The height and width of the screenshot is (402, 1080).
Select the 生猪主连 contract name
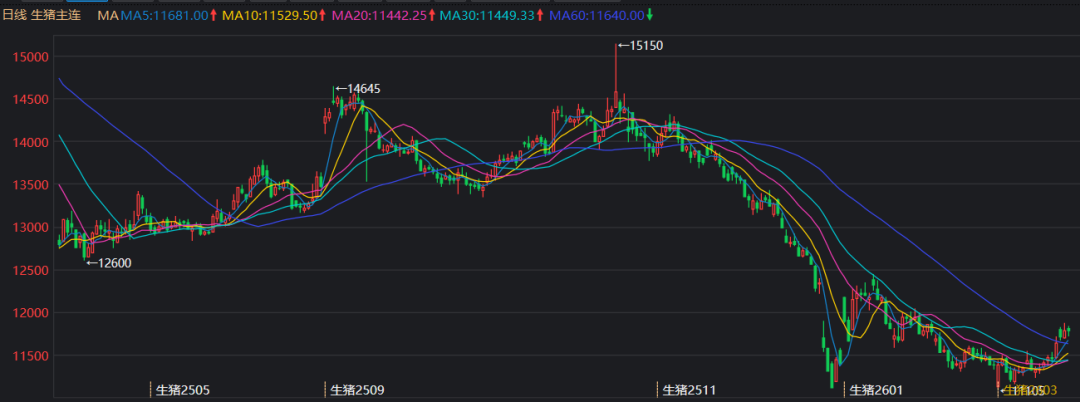point(57,16)
